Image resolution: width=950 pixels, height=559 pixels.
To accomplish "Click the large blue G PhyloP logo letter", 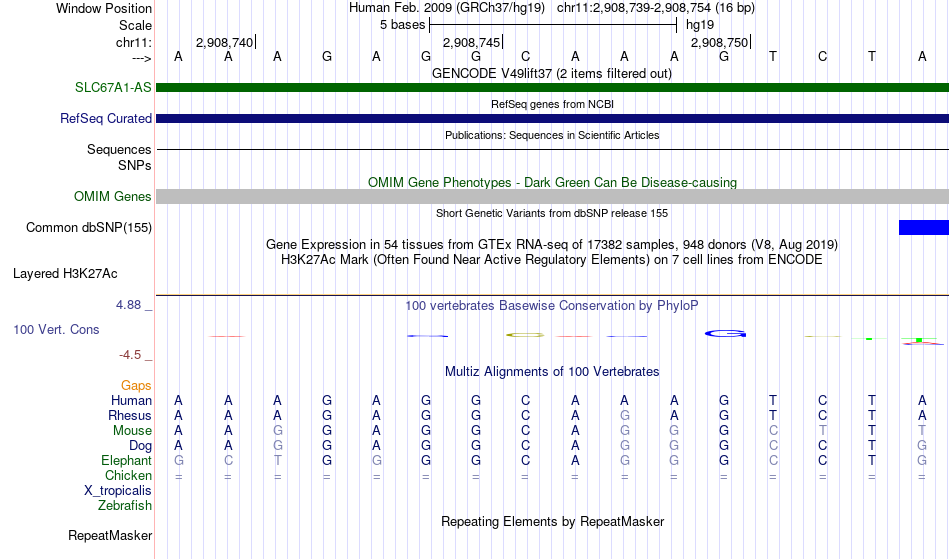I will point(725,334).
